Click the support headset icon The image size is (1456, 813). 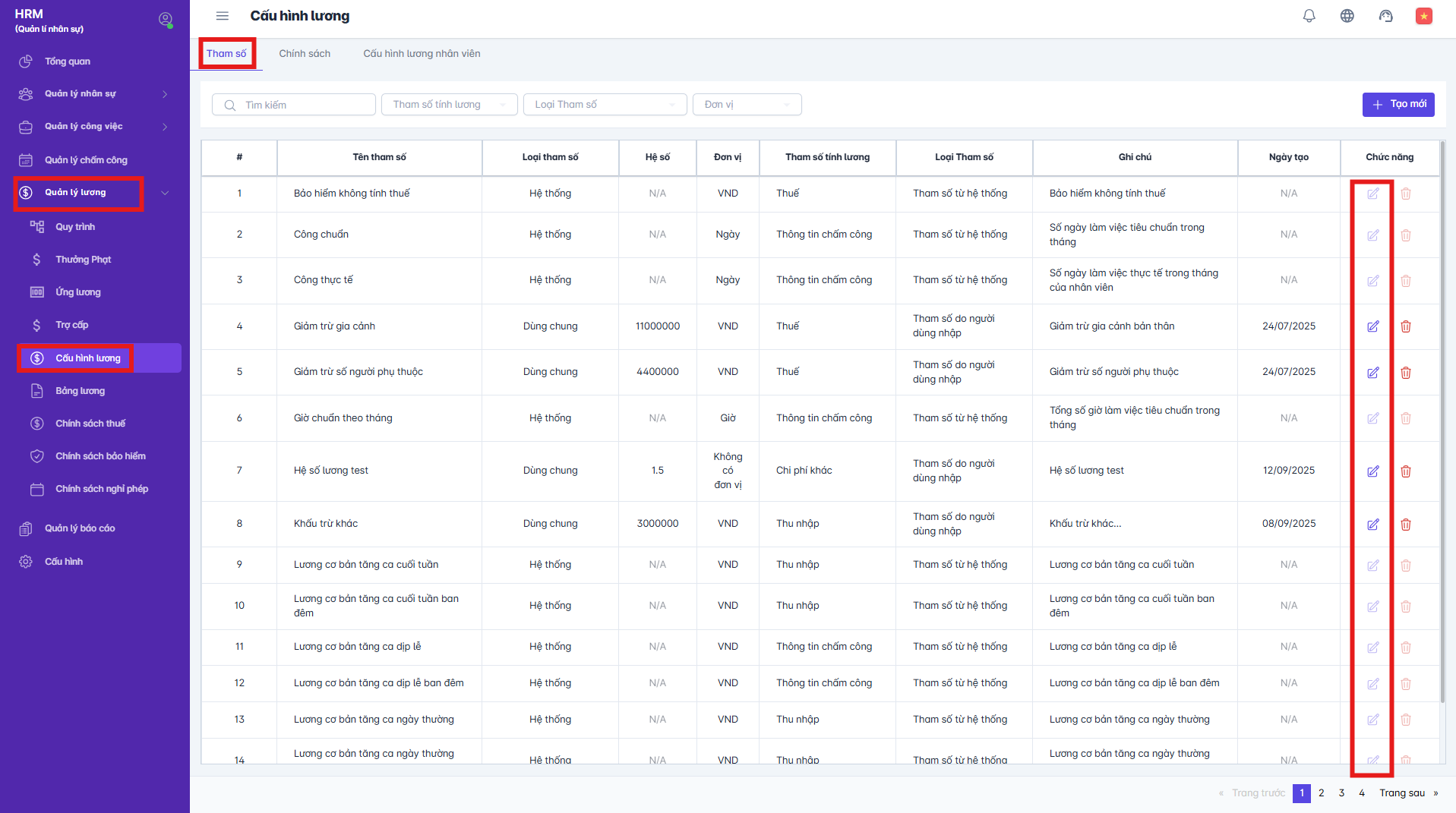click(x=1385, y=16)
